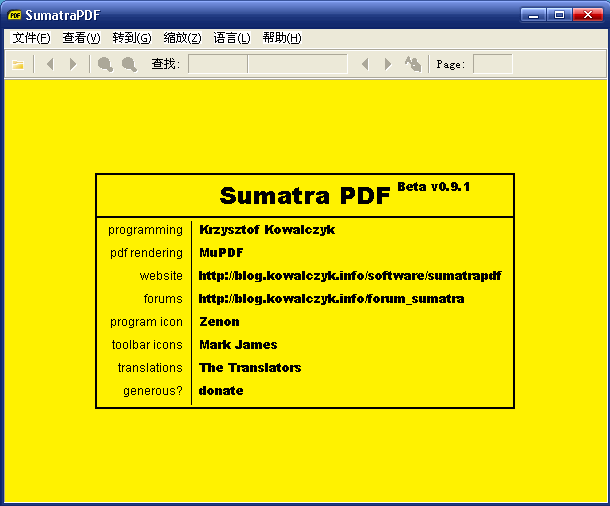610x506 pixels.
Task: Minimize the SumatraPDF window
Action: [x=534, y=15]
